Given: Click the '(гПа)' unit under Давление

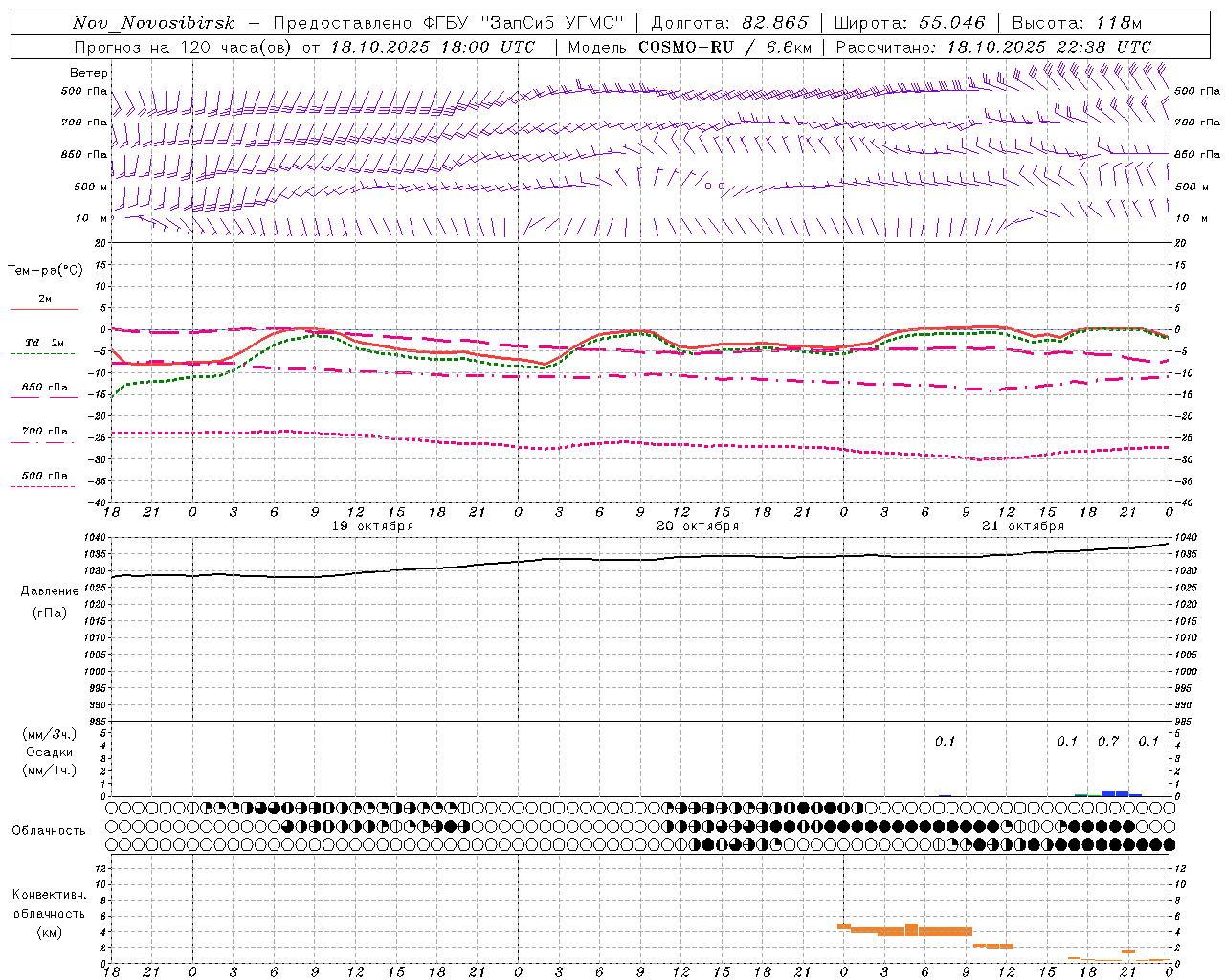Looking at the screenshot, I should tap(50, 612).
